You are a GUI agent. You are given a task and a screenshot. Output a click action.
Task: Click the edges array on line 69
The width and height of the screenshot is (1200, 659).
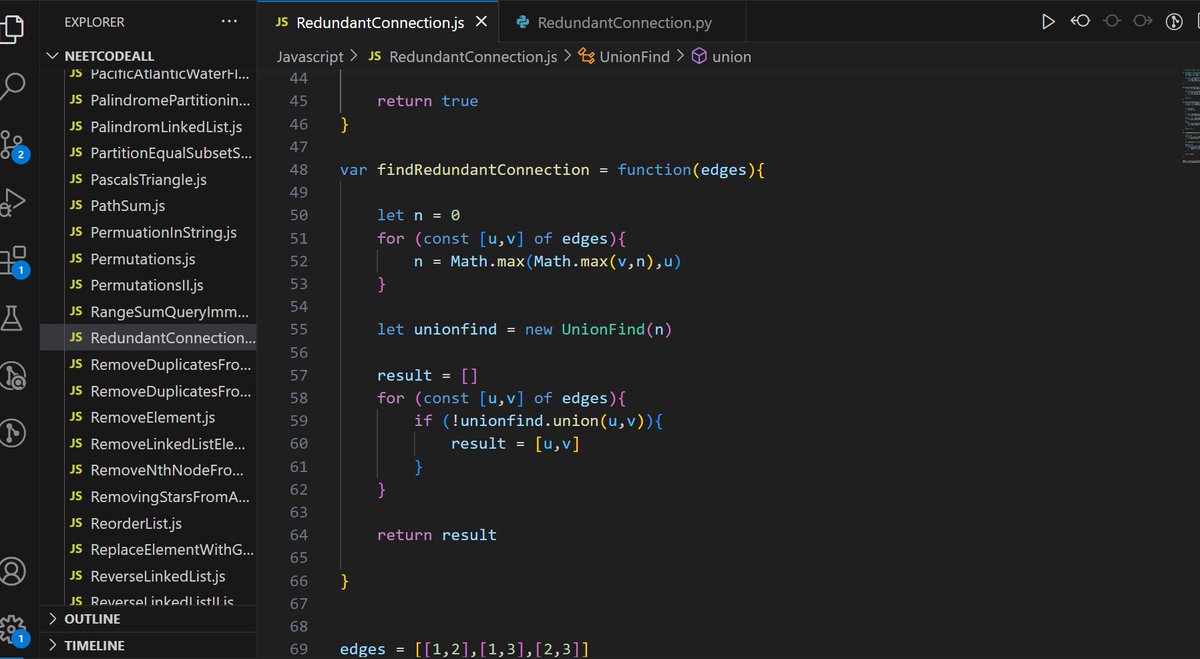(502, 649)
